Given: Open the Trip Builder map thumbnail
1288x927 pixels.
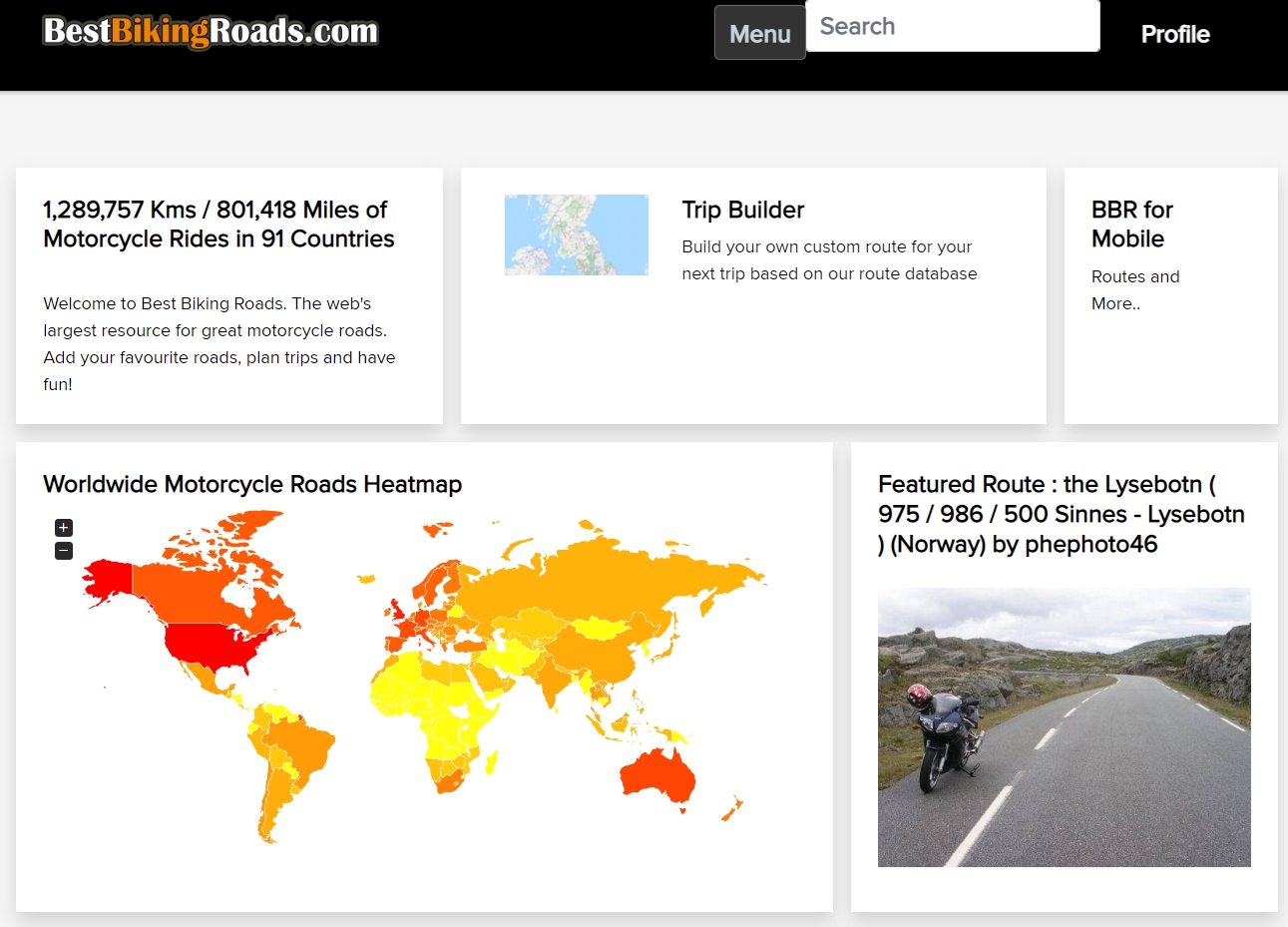Looking at the screenshot, I should [577, 234].
